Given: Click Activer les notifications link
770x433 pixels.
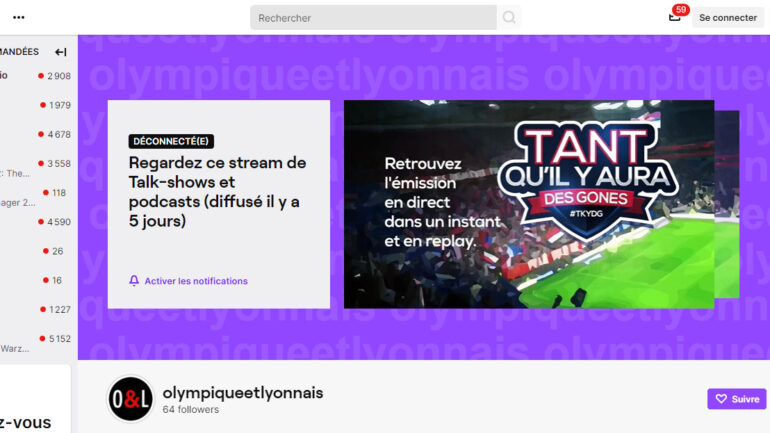Looking at the screenshot, I should (x=196, y=281).
